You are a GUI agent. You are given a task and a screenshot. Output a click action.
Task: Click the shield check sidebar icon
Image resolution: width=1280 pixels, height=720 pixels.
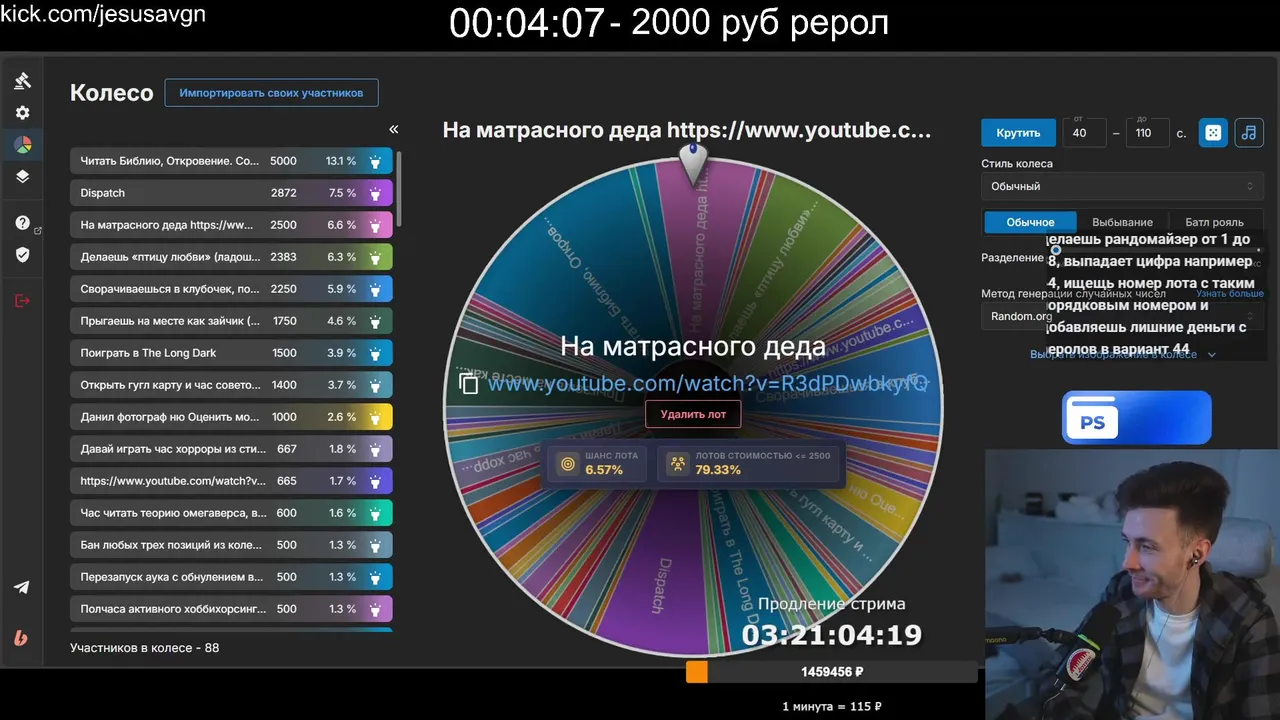point(22,255)
